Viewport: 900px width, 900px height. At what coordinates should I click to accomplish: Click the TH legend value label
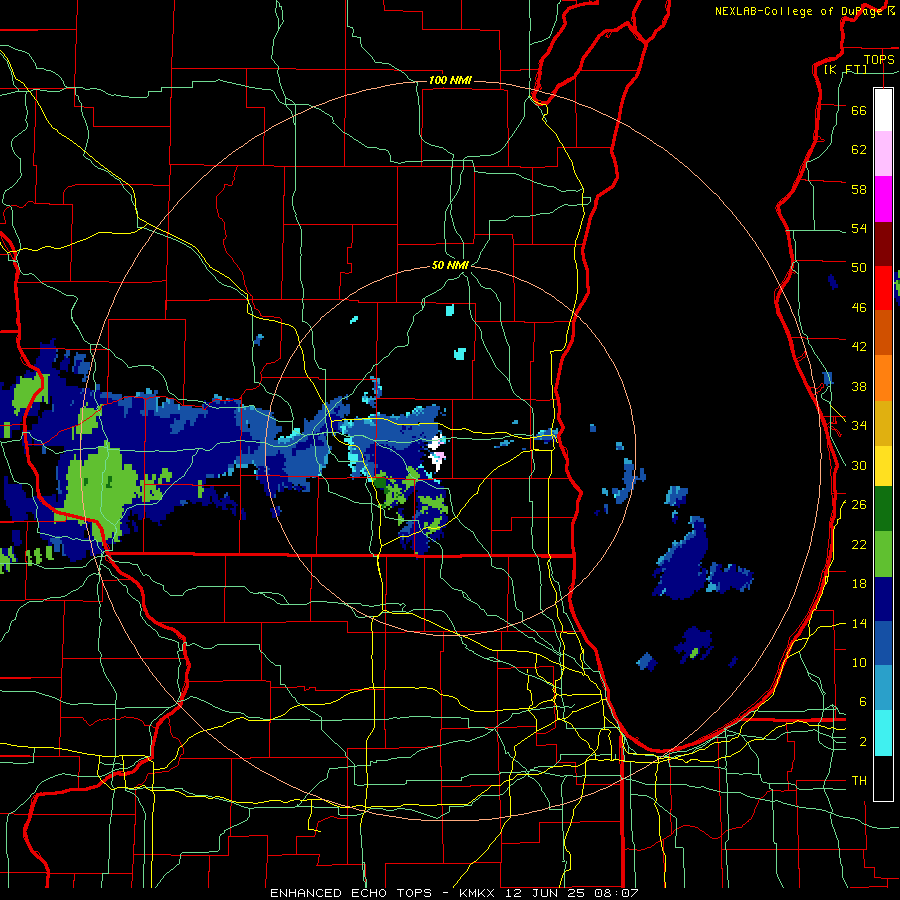point(859,781)
